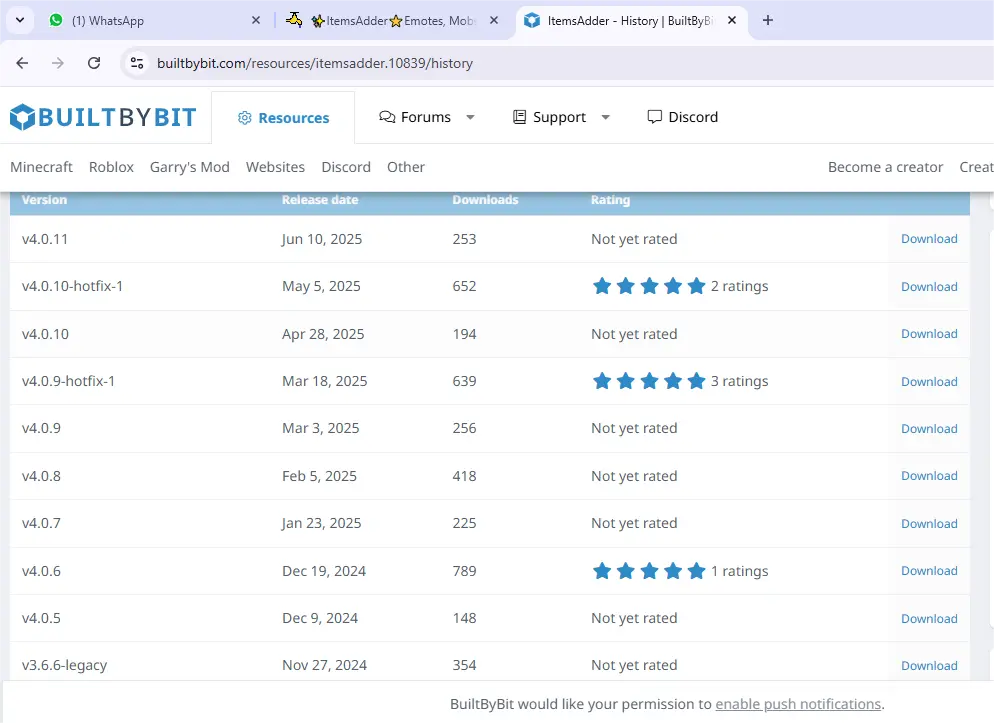The width and height of the screenshot is (994, 723).
Task: Click the date Jun 10, 2025
Action: tap(322, 239)
